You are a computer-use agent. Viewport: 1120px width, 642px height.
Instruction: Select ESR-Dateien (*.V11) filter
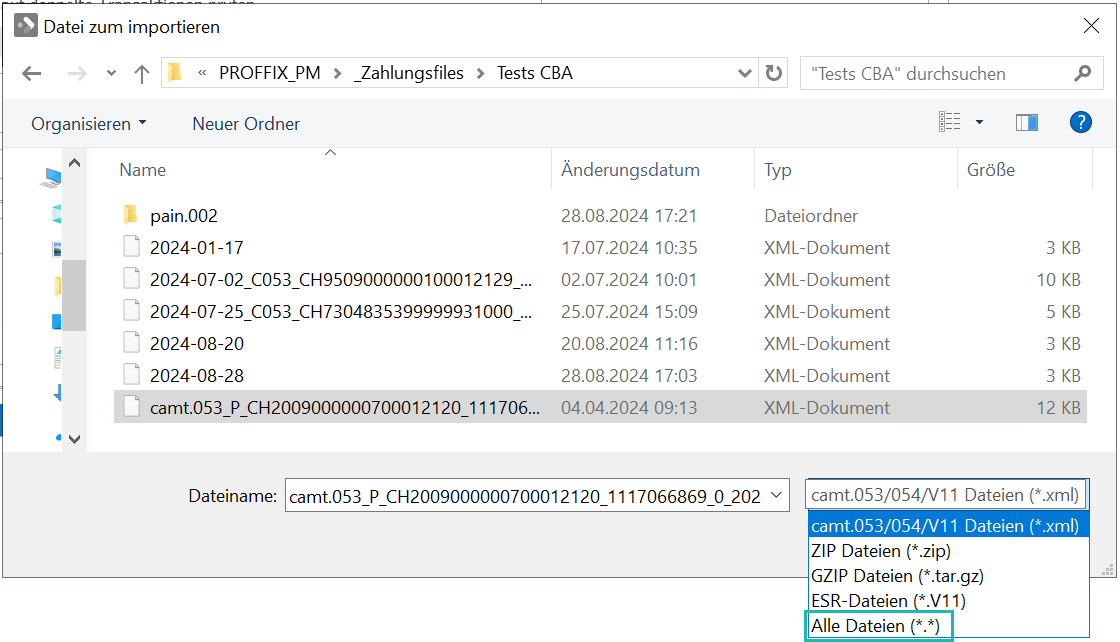pos(949,601)
